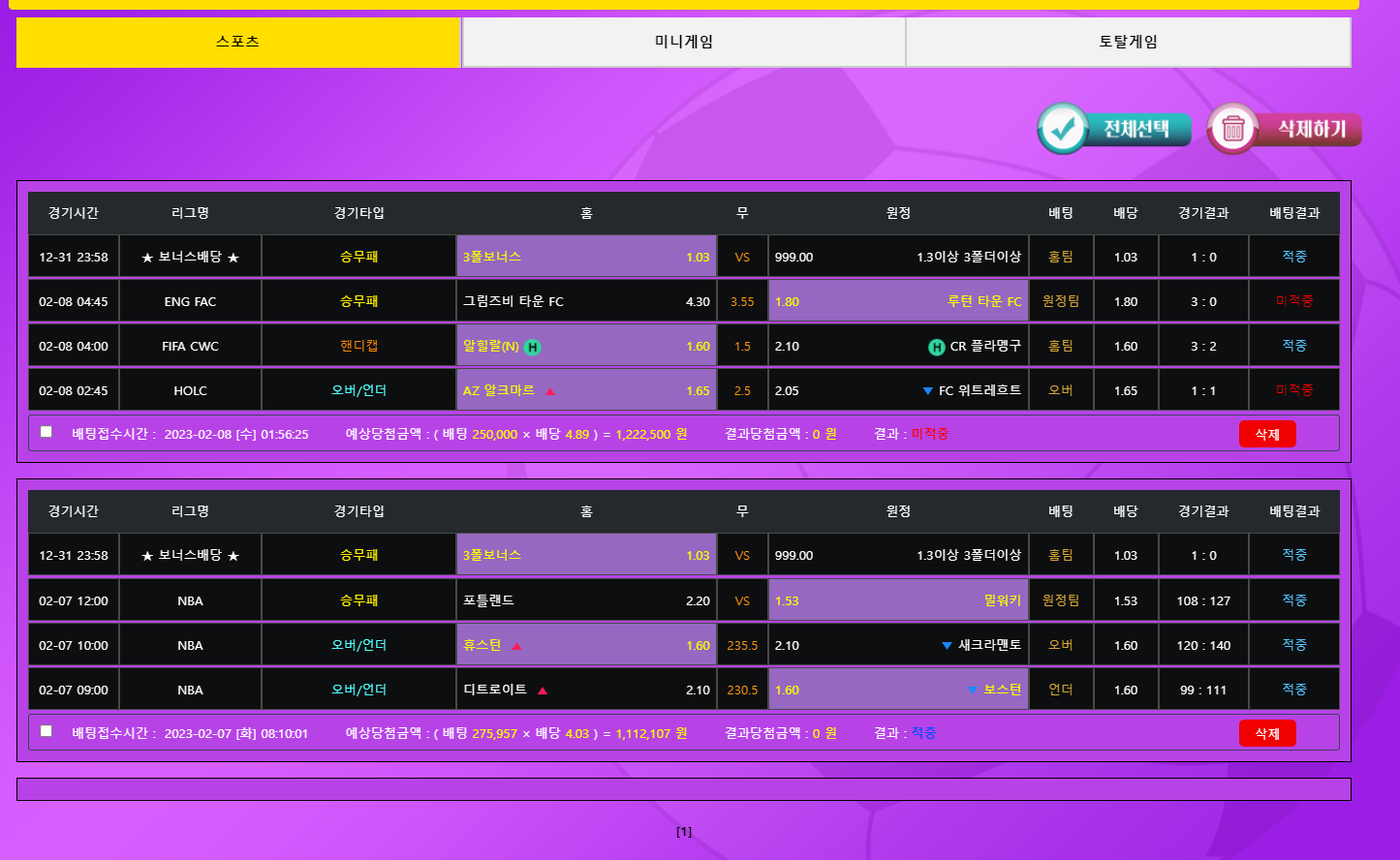Viewport: 1400px width, 860px height.
Task: Click blue down arrow next to 새크라멘토
Action: (x=947, y=646)
